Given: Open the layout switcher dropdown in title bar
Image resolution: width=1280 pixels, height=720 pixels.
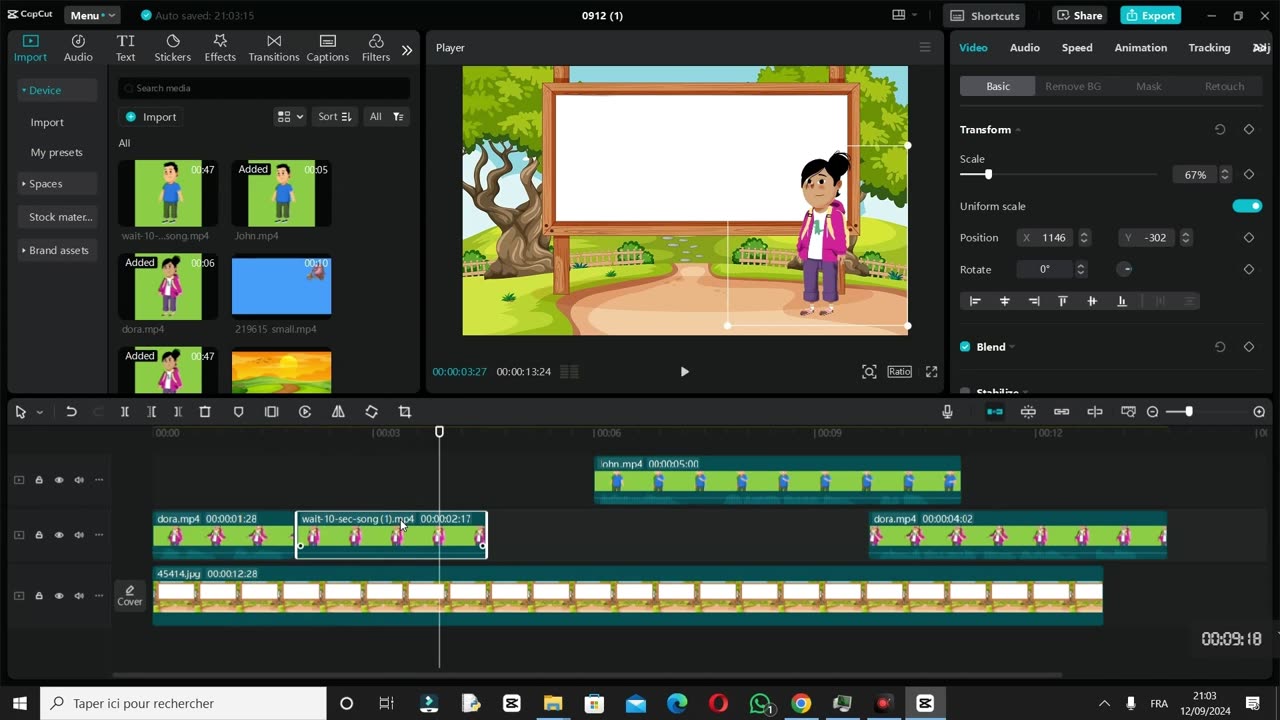Looking at the screenshot, I should [x=905, y=15].
